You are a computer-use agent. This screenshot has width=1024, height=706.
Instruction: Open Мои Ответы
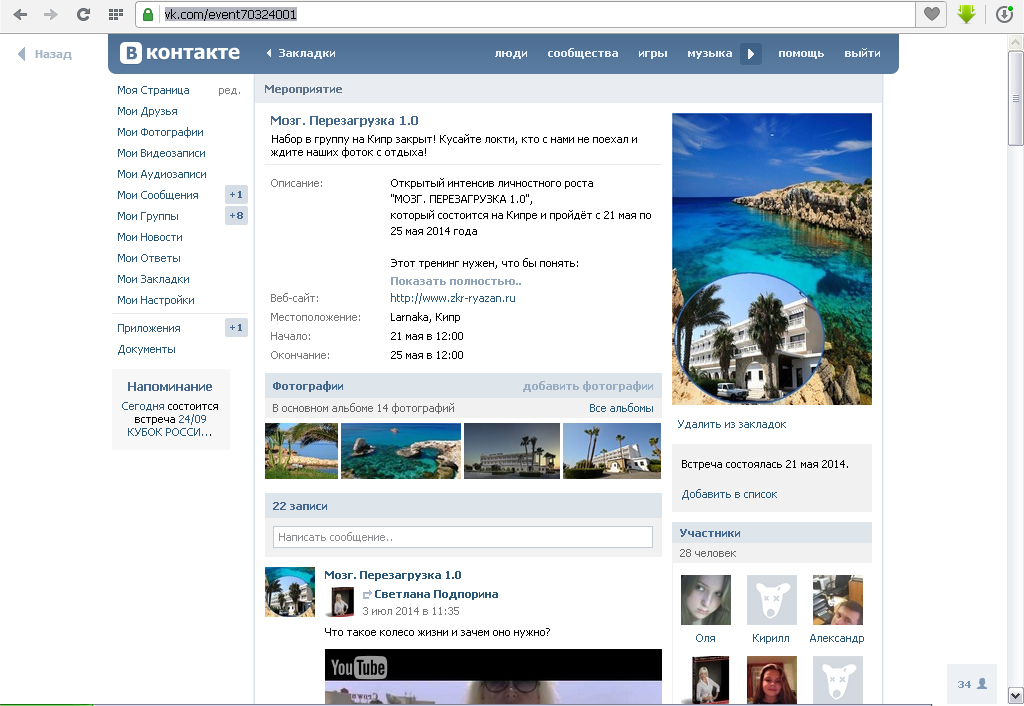point(149,258)
